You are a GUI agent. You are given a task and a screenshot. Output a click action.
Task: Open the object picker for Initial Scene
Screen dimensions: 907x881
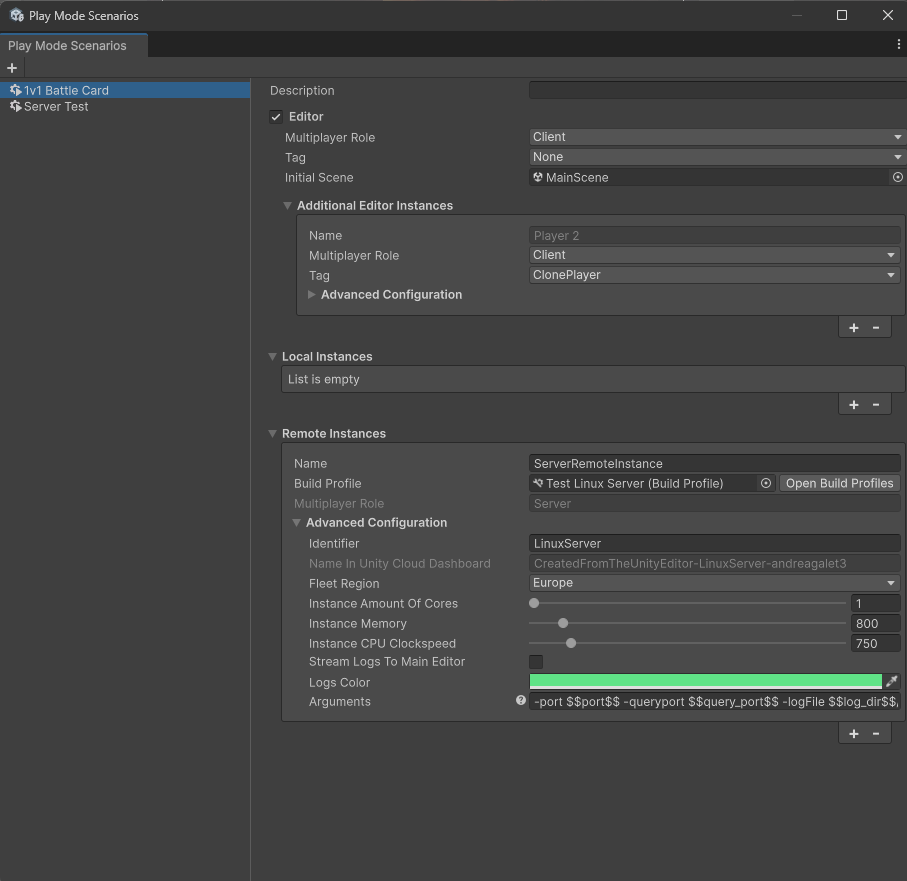point(897,177)
